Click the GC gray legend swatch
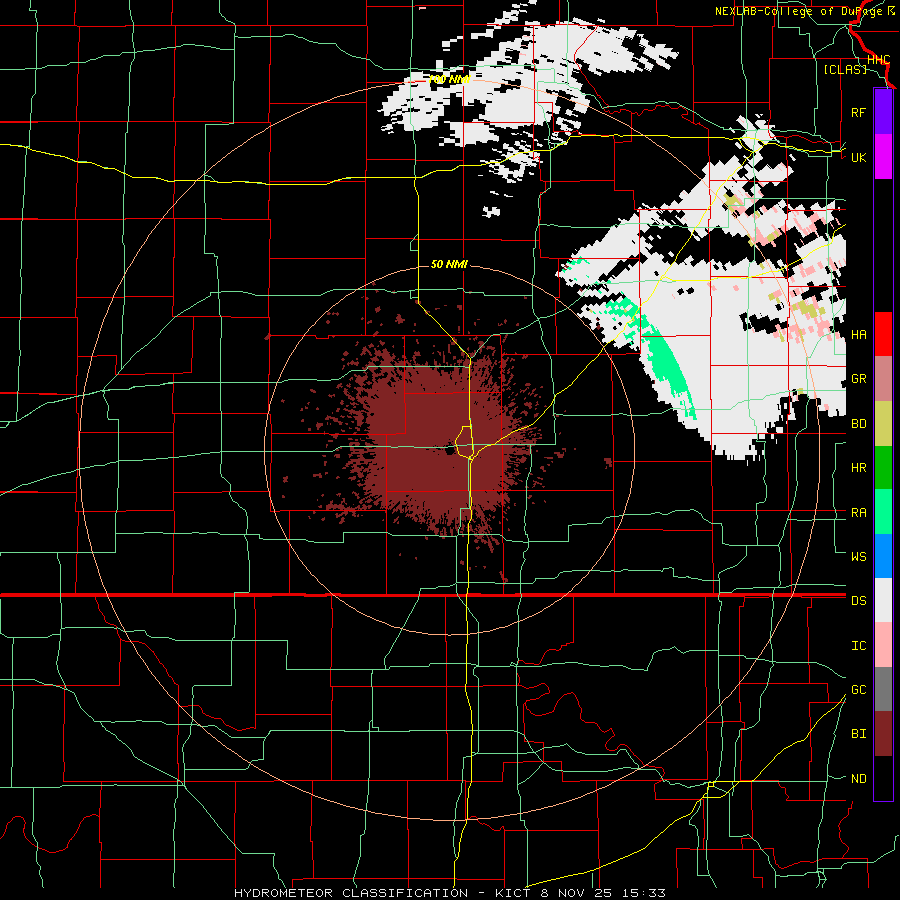This screenshot has height=900, width=900. (883, 689)
